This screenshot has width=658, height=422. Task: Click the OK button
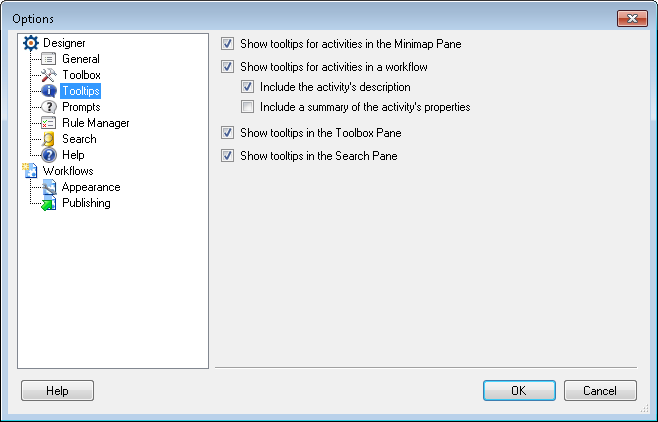click(x=519, y=391)
